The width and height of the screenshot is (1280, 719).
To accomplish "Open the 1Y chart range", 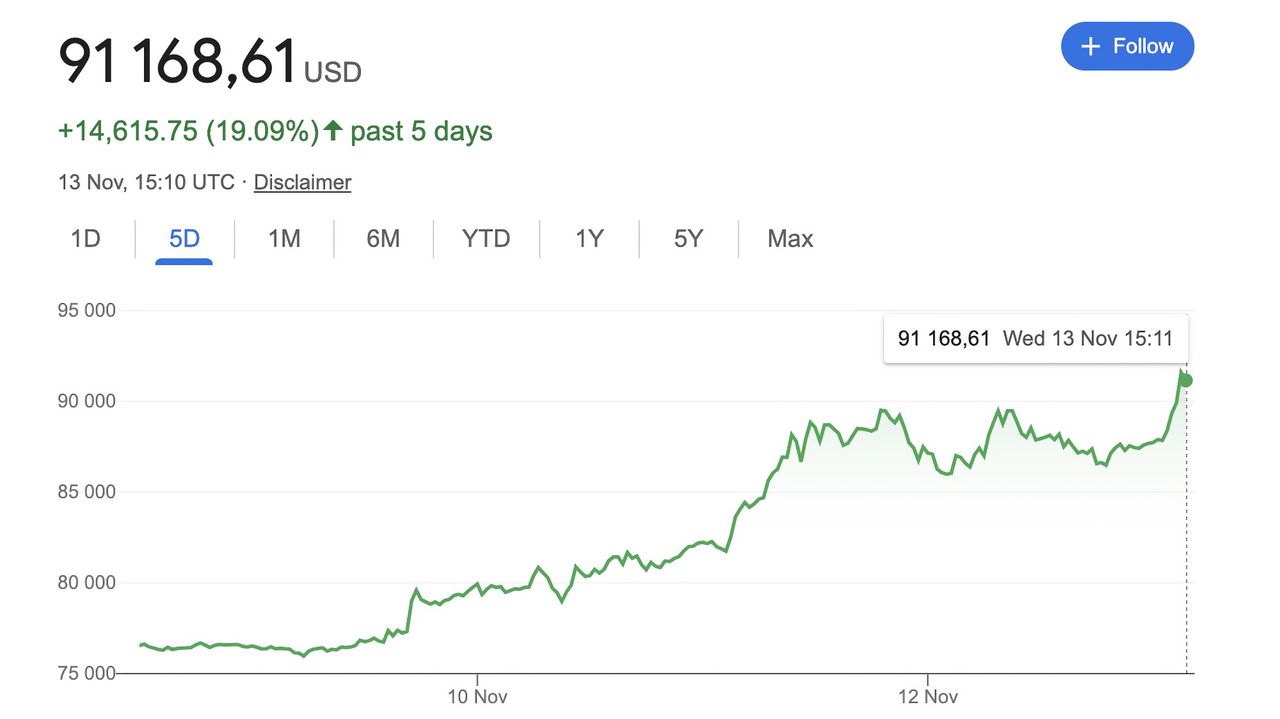I will [589, 239].
